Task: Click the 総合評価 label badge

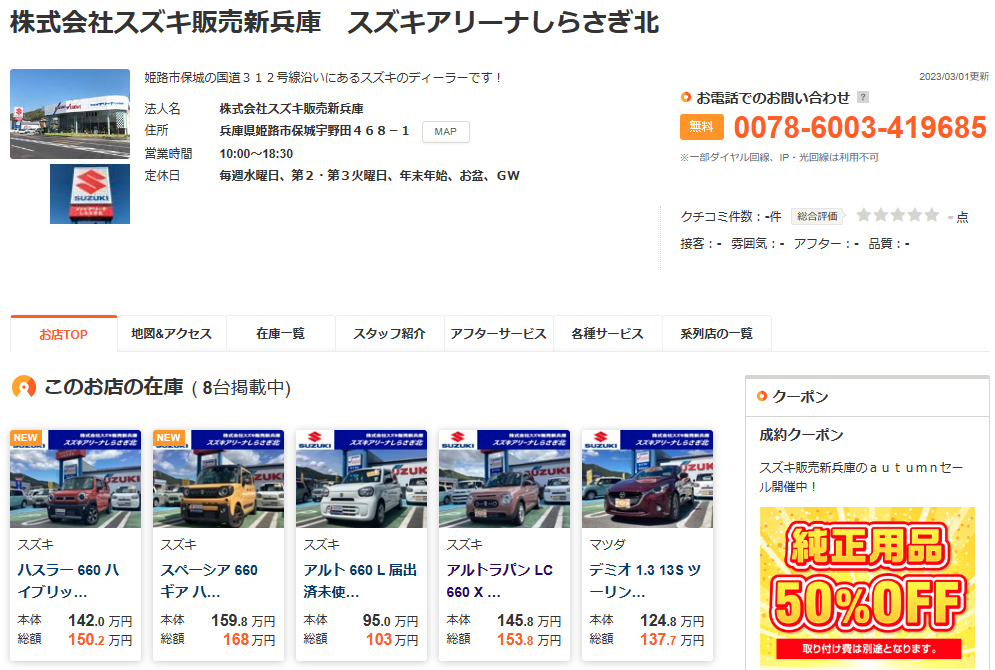Action: pyautogui.click(x=817, y=216)
